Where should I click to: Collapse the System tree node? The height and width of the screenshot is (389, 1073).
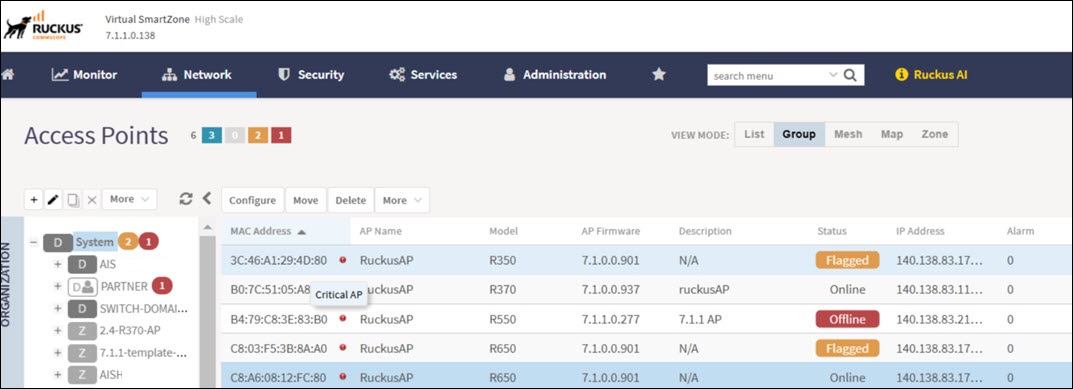pos(33,242)
